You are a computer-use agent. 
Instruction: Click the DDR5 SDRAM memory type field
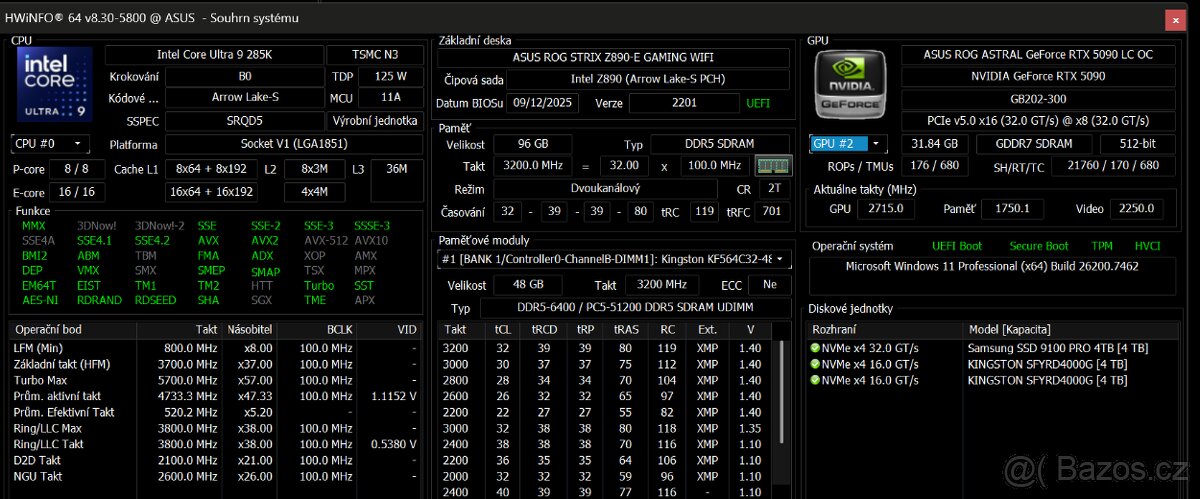(x=720, y=144)
